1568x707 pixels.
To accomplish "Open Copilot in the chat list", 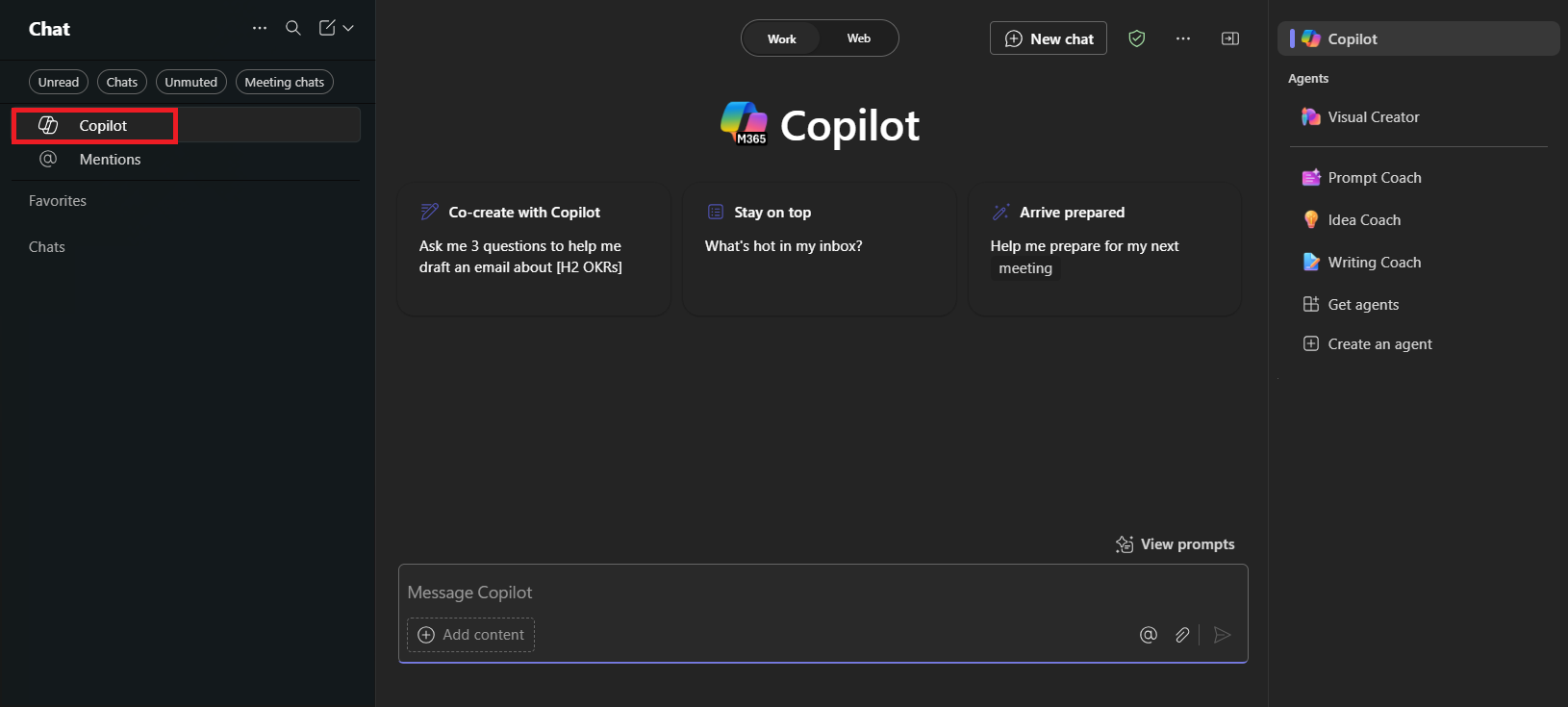I will coord(187,125).
